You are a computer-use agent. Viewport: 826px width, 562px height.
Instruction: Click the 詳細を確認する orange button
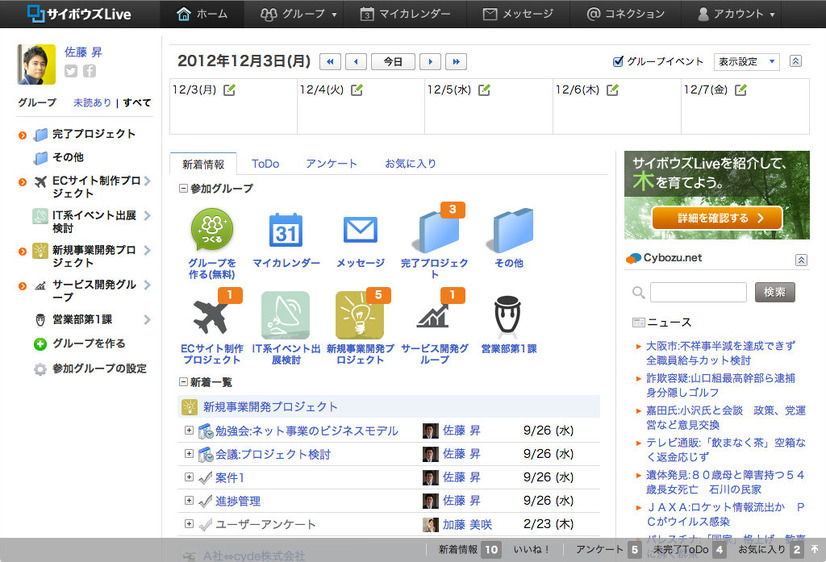(717, 218)
